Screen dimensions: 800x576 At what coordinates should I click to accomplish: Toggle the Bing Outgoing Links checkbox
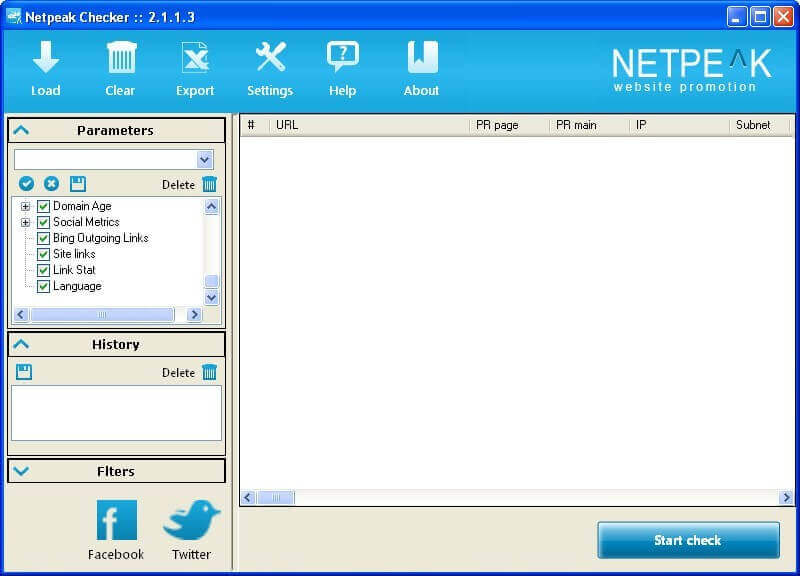43,238
